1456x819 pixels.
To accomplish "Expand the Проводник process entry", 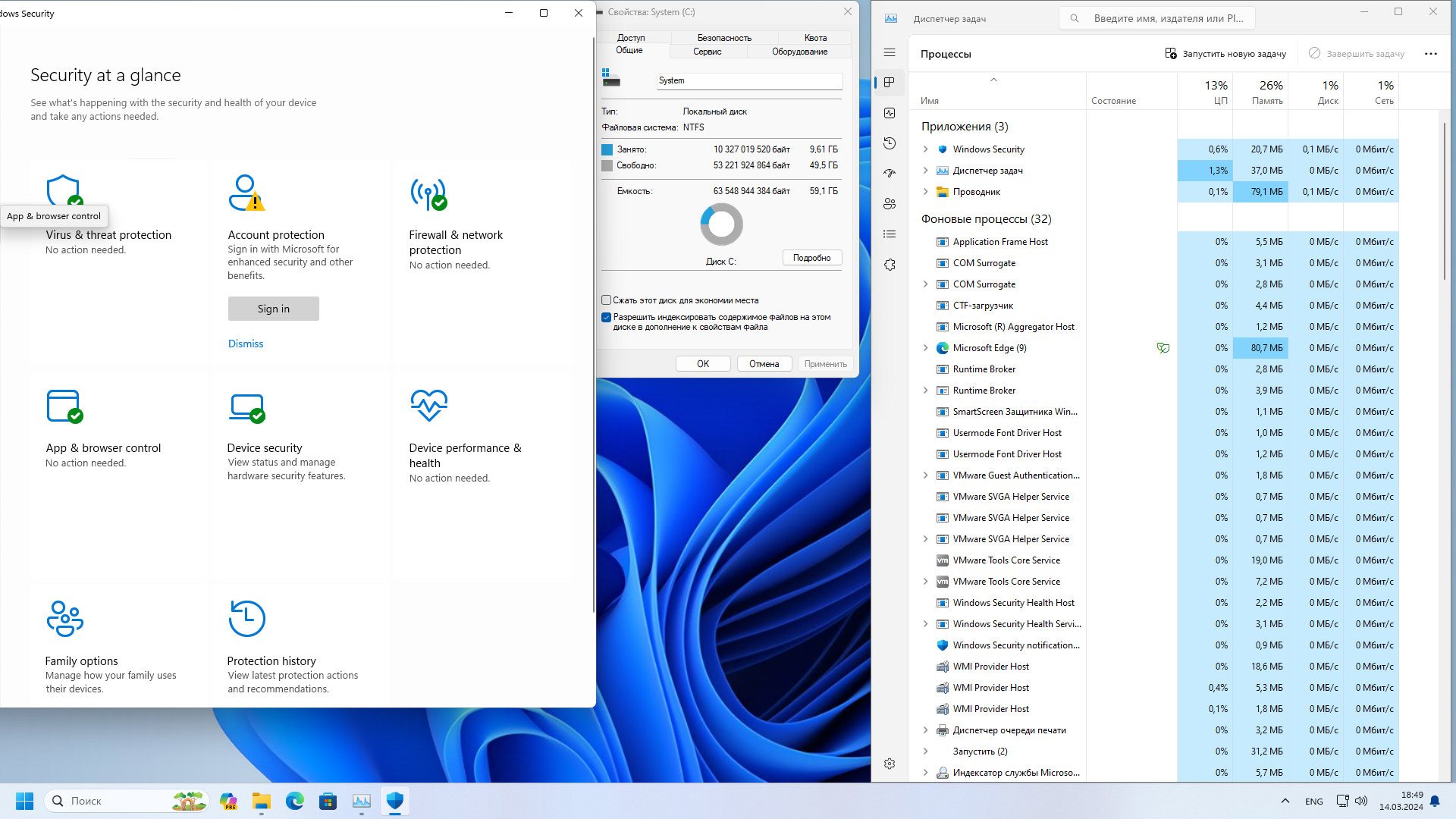I will pos(925,192).
